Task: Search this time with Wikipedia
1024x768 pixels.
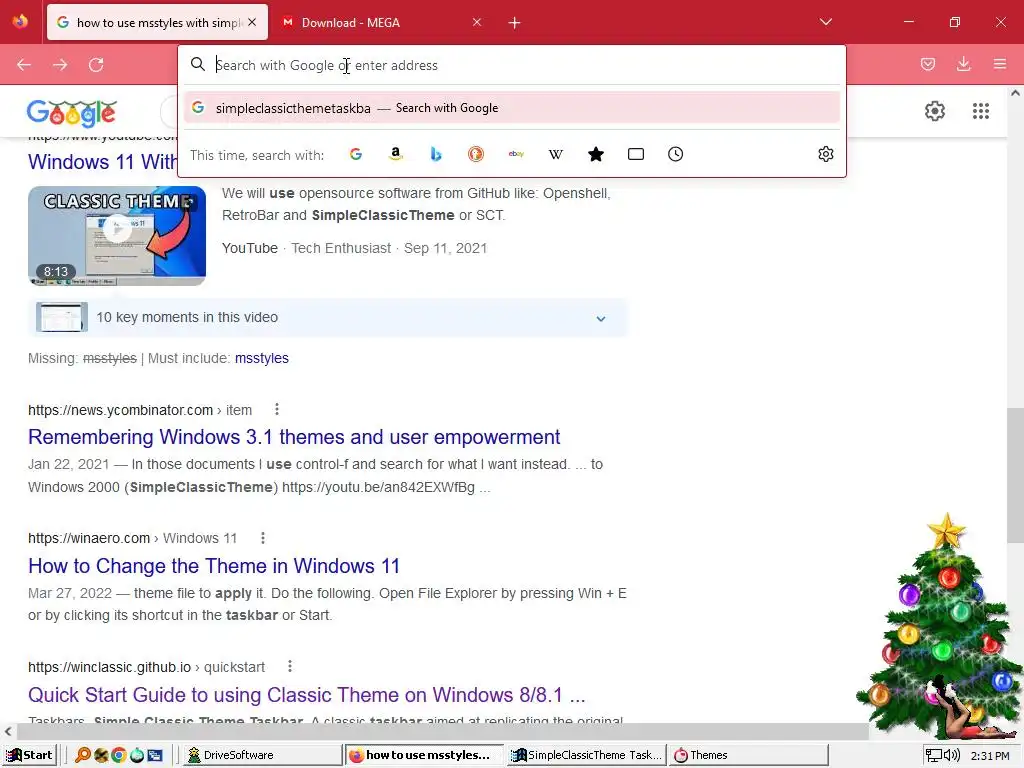Action: 556,154
